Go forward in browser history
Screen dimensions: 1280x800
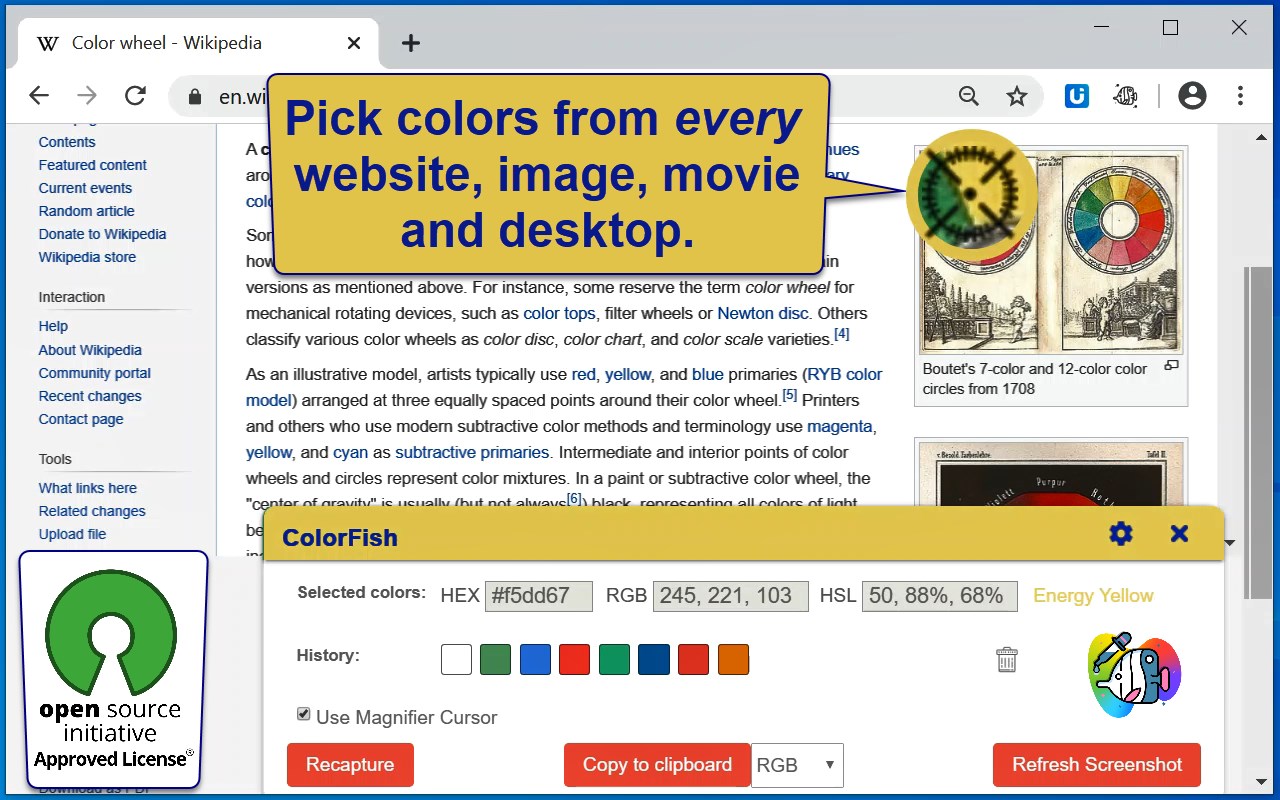[x=88, y=96]
